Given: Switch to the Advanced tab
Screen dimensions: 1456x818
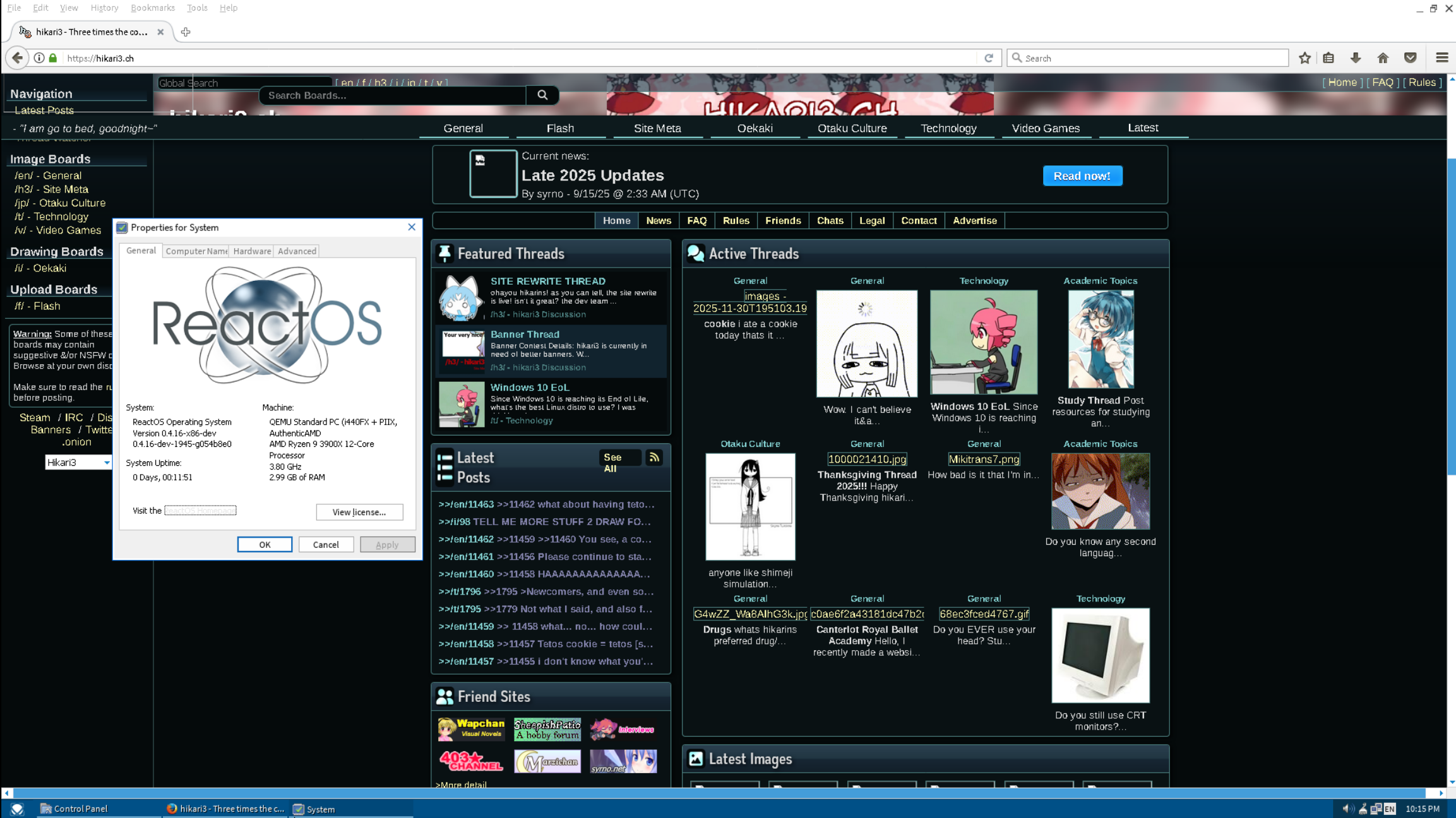Looking at the screenshot, I should coord(297,251).
